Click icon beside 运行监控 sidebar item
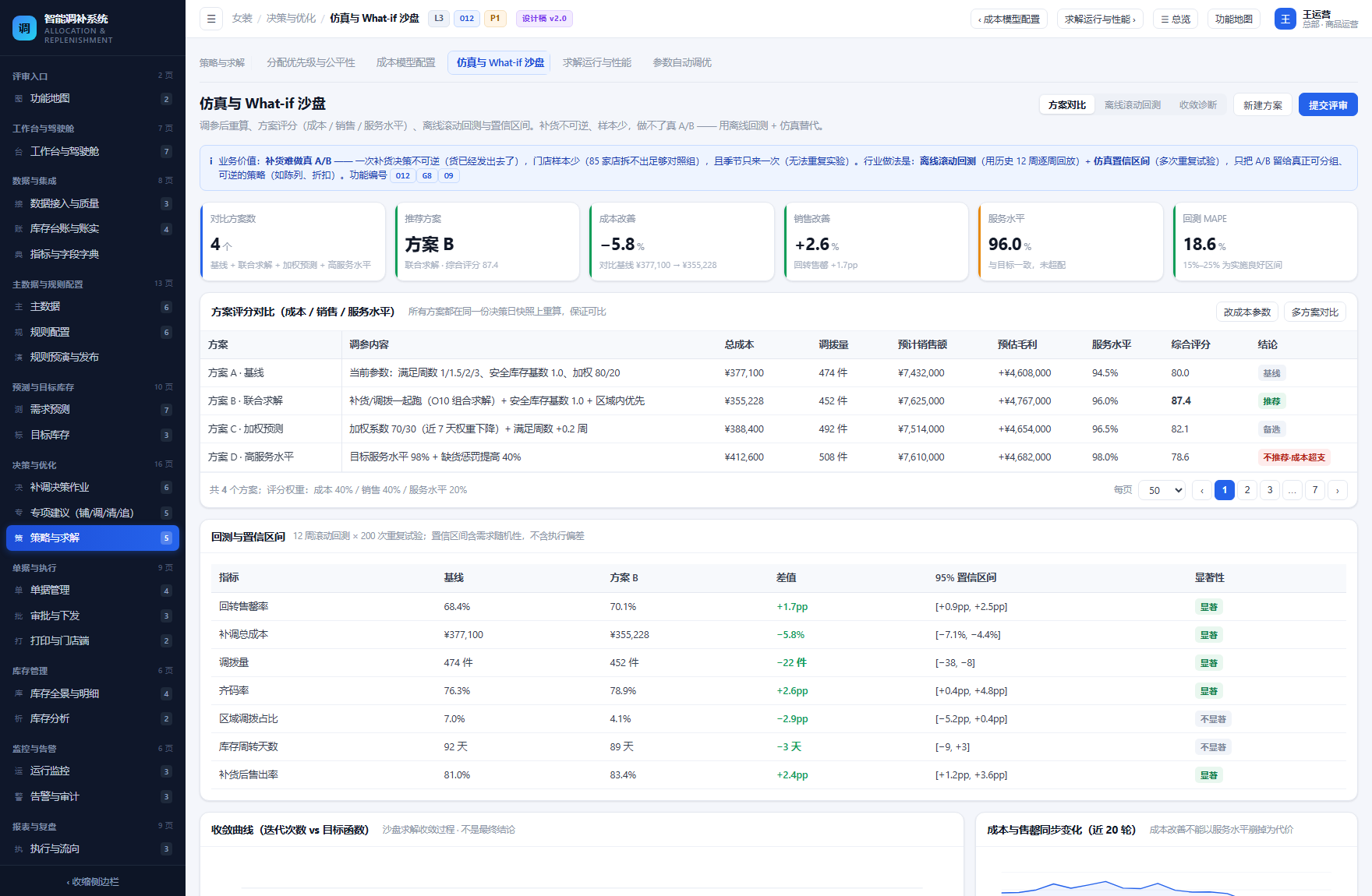The image size is (1372, 896). 19,771
